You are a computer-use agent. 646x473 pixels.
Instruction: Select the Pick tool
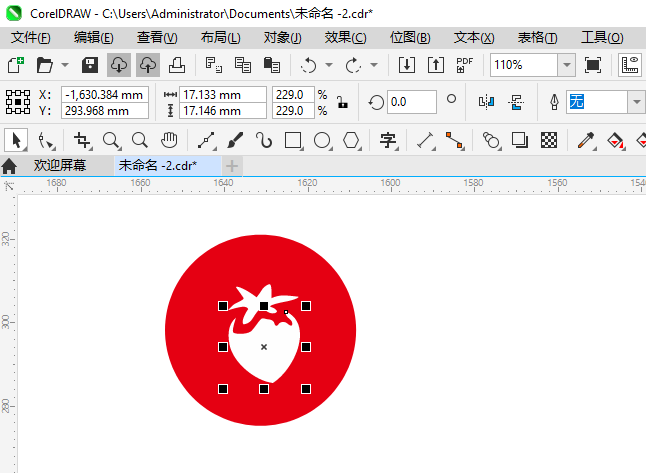(16, 140)
